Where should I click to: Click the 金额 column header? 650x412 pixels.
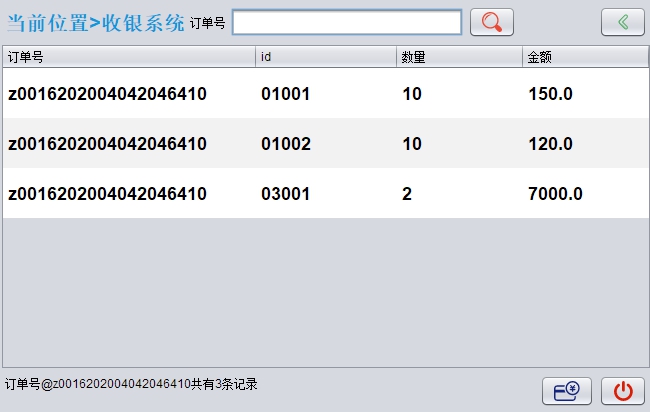point(585,57)
